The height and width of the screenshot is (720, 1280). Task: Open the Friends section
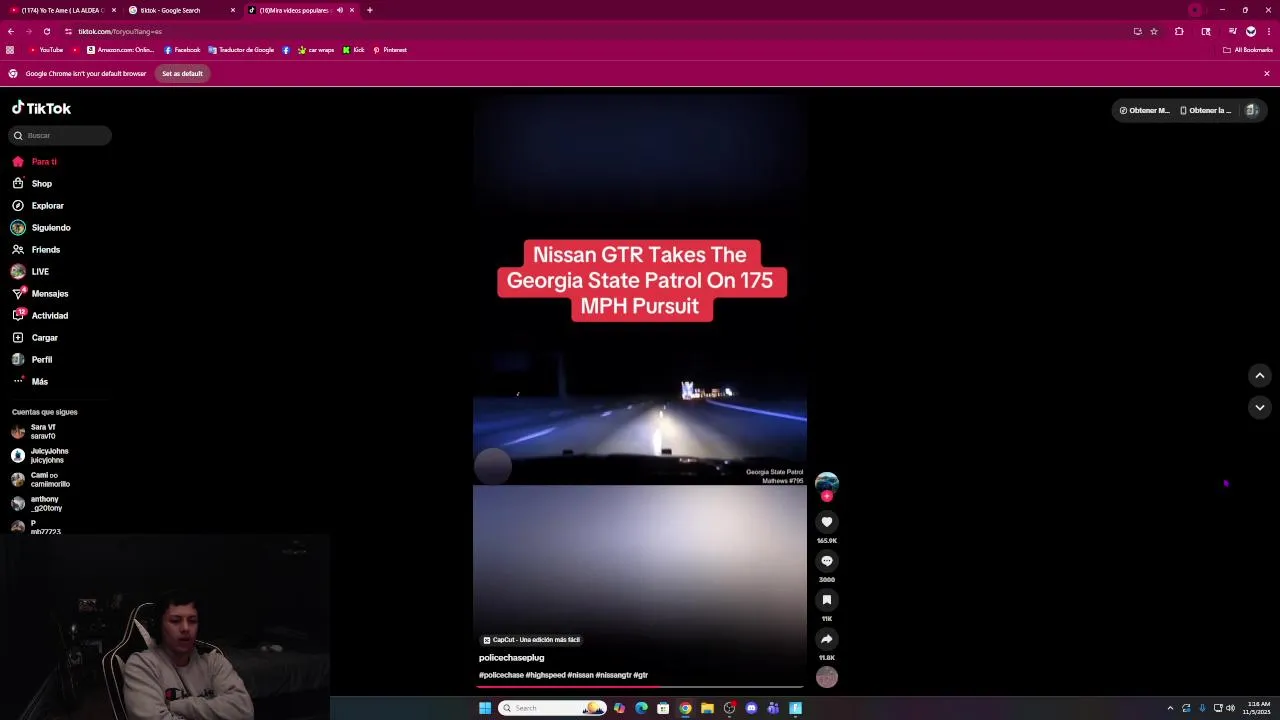36,250
